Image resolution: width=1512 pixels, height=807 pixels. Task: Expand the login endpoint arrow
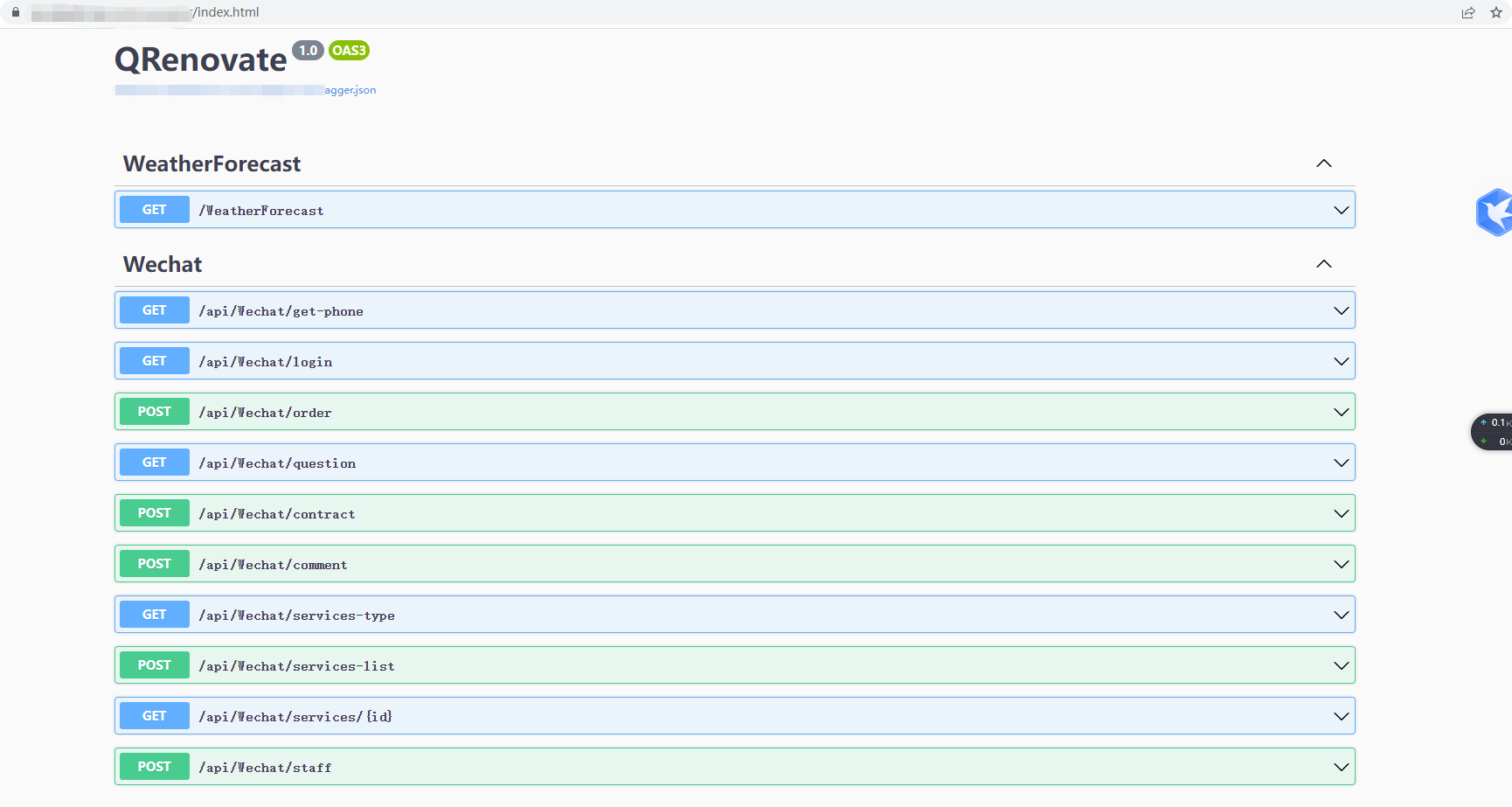(x=1342, y=361)
